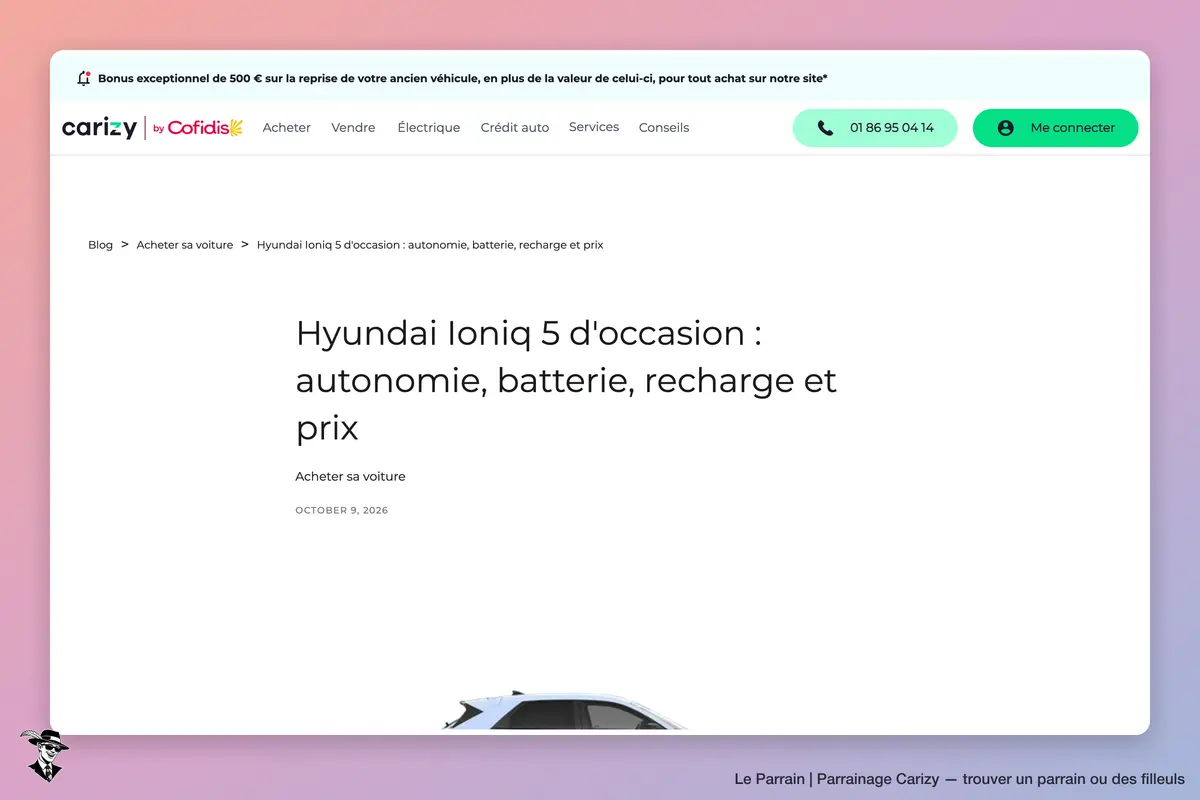Open Acheter sa voiture category under title

[350, 477]
